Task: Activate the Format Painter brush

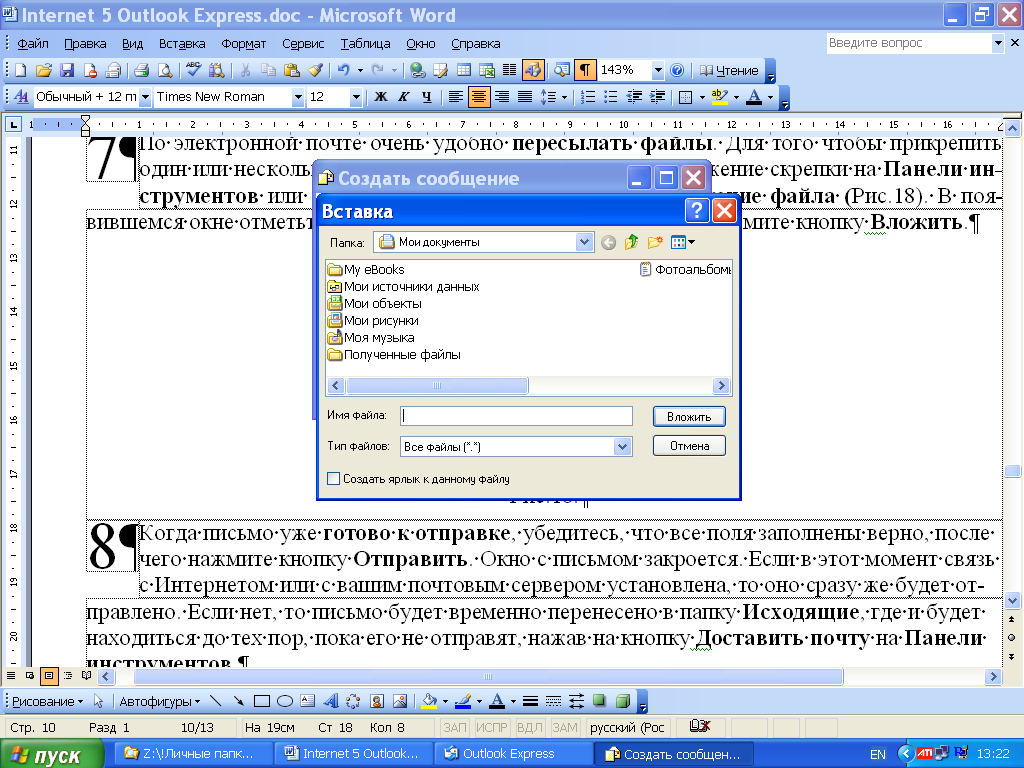Action: click(315, 70)
